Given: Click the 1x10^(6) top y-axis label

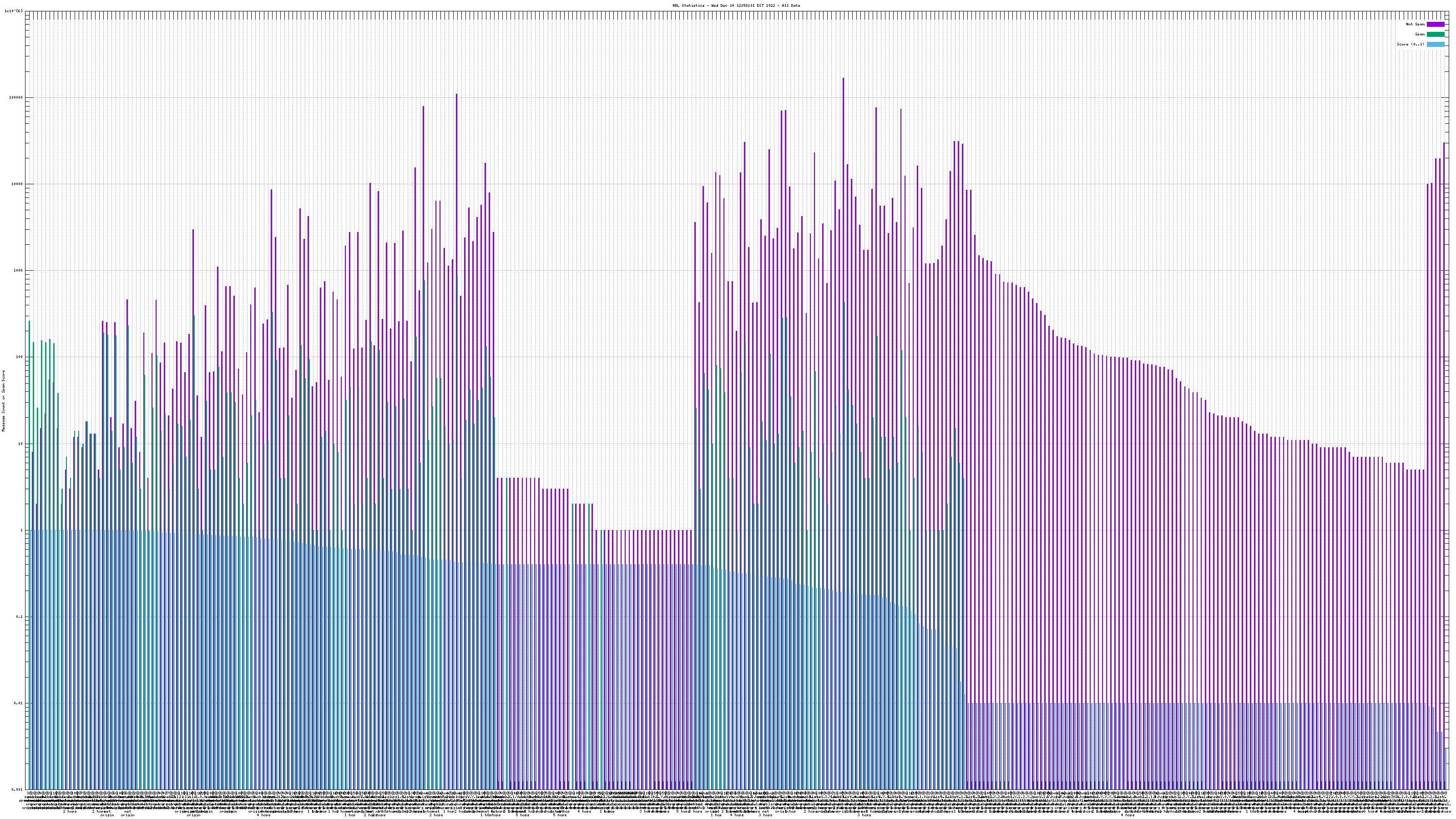Looking at the screenshot, I should (x=14, y=11).
